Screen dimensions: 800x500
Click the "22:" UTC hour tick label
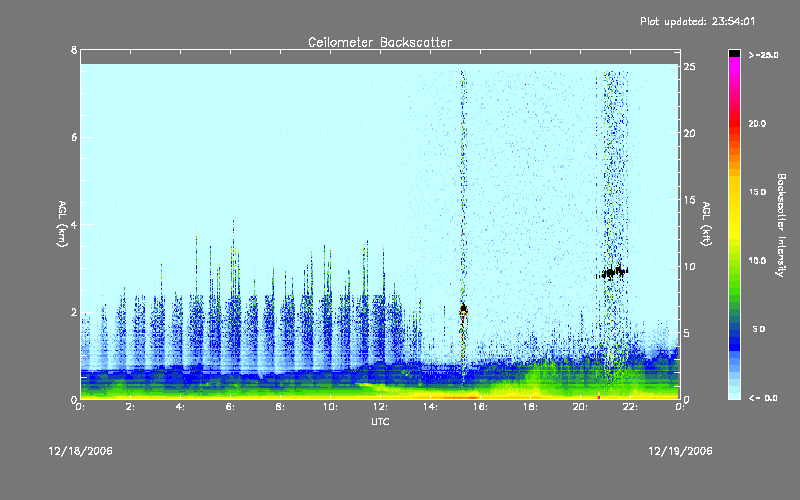630,407
